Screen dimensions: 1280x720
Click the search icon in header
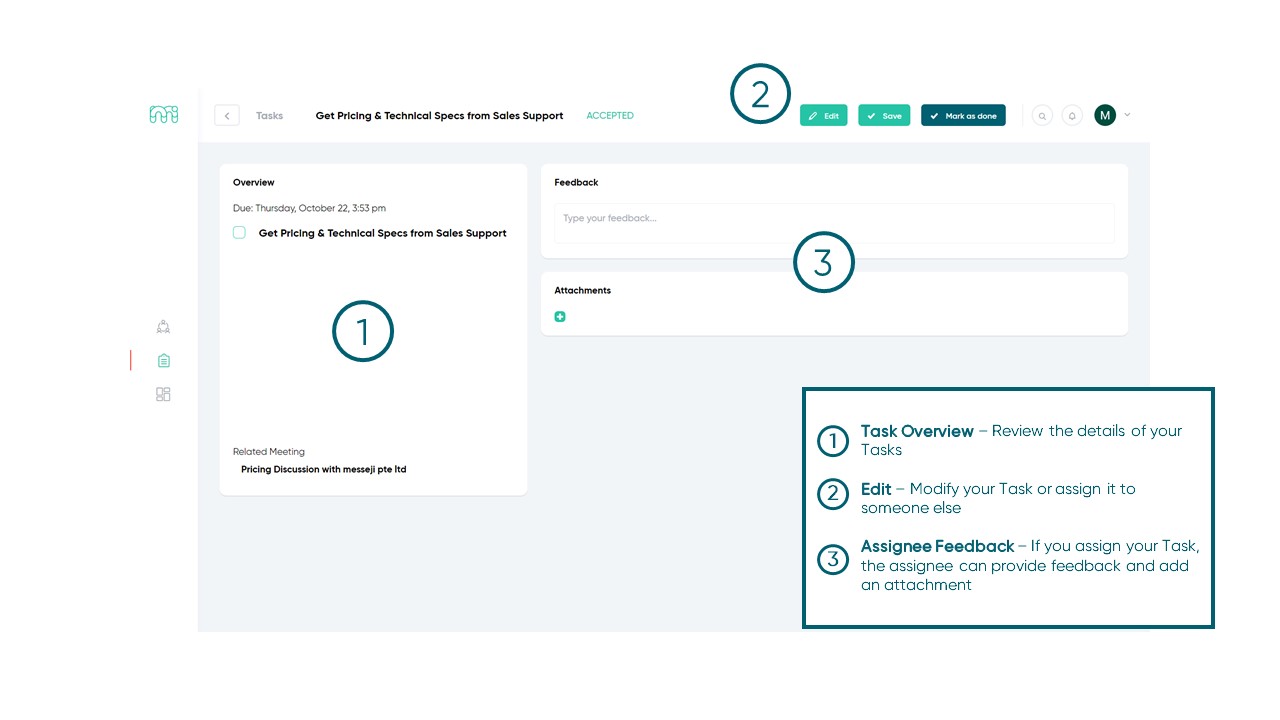[1042, 115]
